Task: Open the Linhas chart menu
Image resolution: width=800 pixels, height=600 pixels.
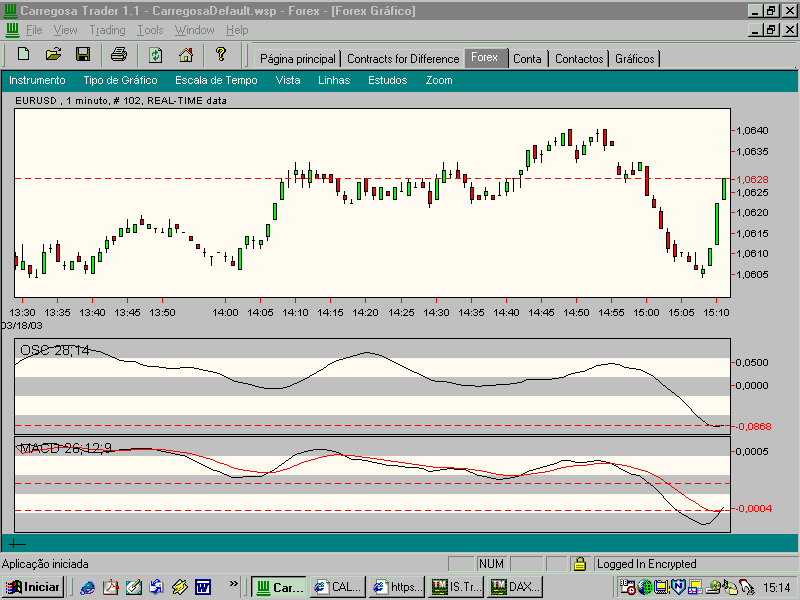Action: 334,80
